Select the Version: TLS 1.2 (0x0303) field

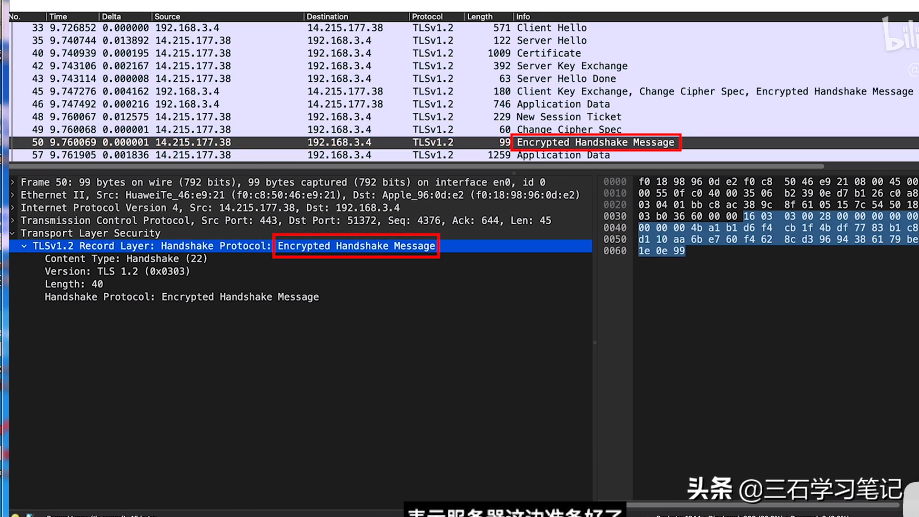click(117, 271)
